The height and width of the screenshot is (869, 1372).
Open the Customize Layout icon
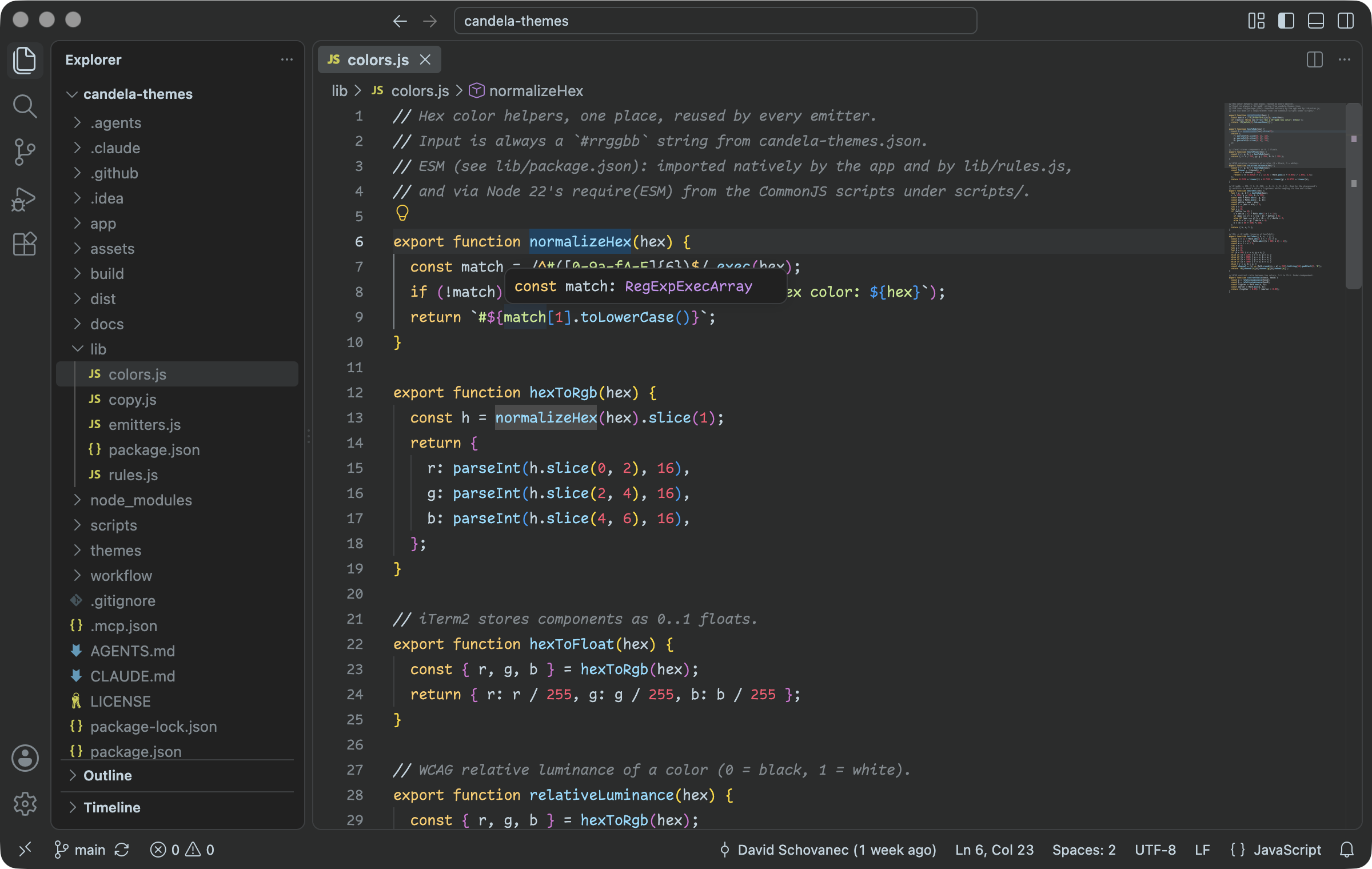click(1257, 21)
